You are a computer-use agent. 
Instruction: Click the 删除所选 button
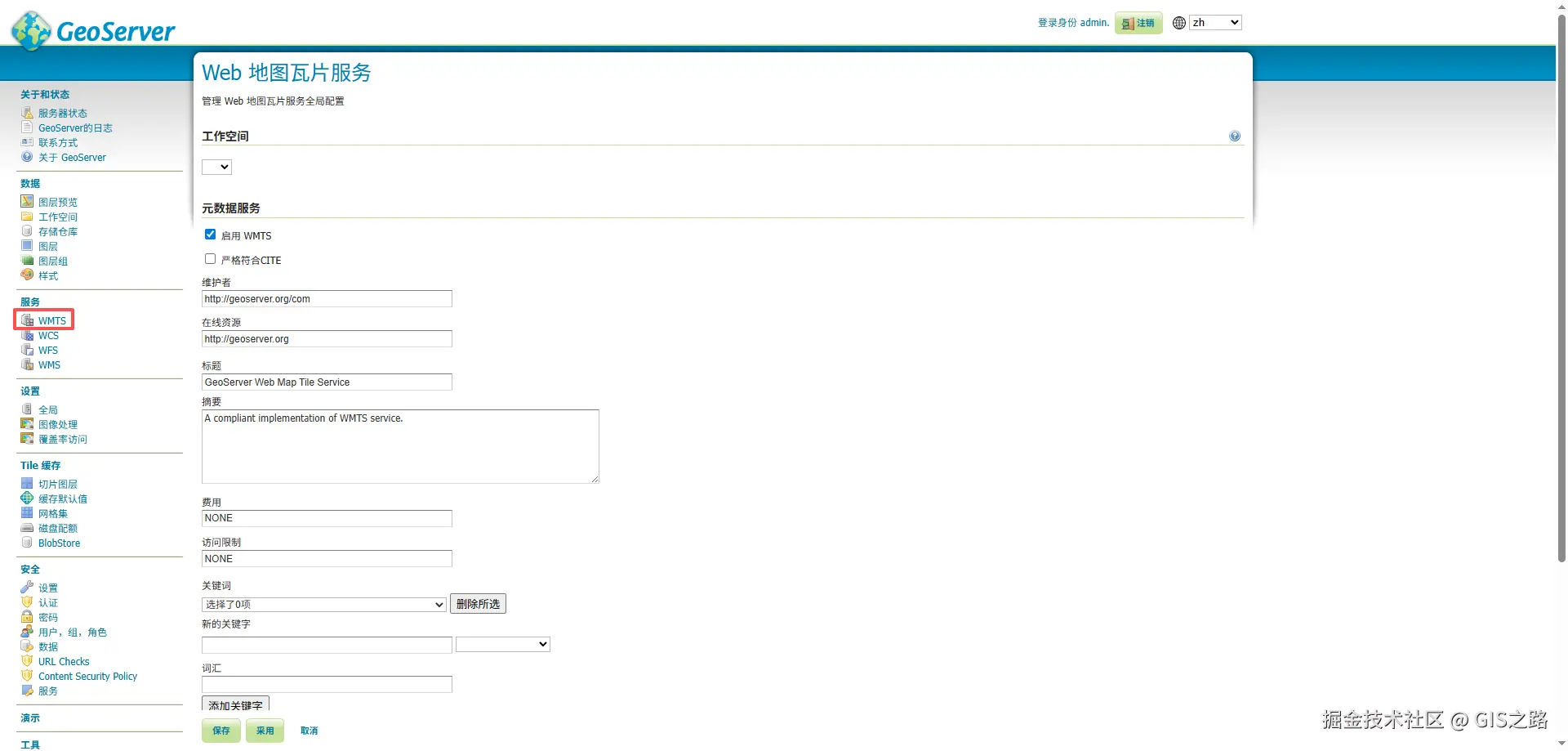point(479,604)
